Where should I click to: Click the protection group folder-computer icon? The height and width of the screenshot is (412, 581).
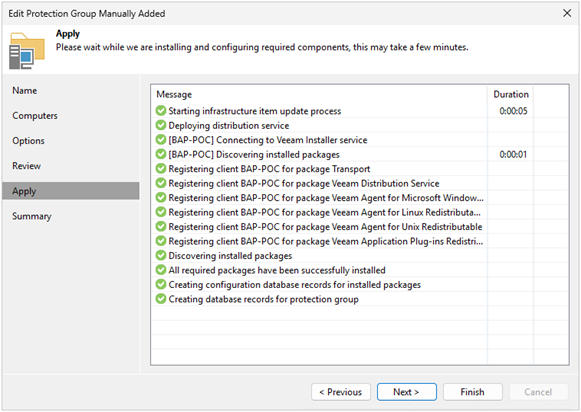tap(27, 51)
